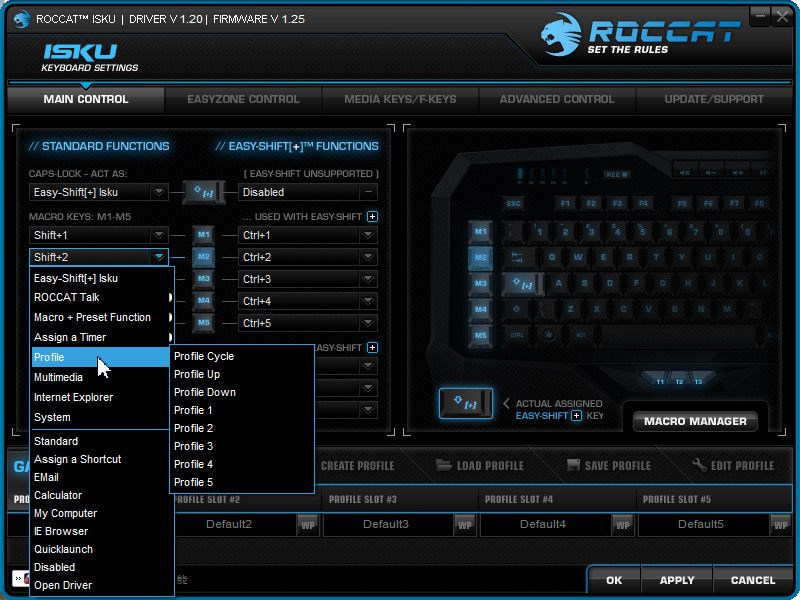Viewport: 800px width, 600px height.
Task: Expand the ROCCAT Talk submenu
Action: (x=102, y=297)
